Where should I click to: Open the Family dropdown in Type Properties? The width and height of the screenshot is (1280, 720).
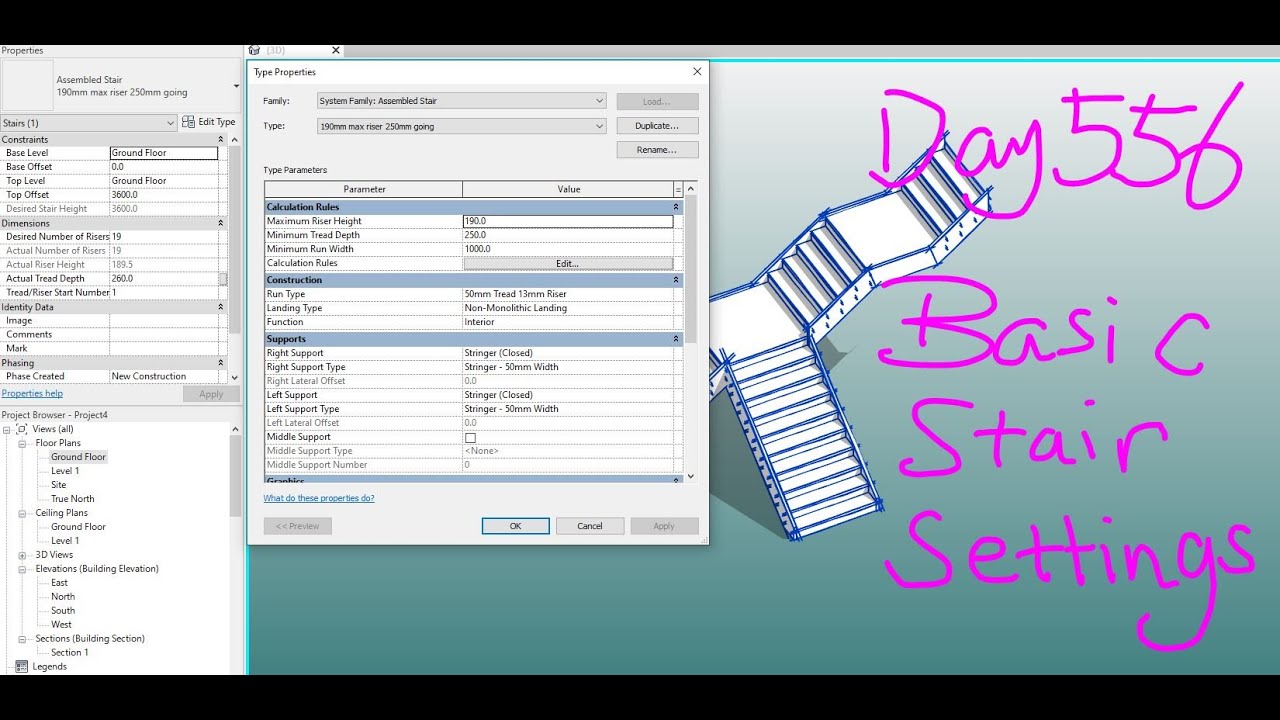(599, 101)
